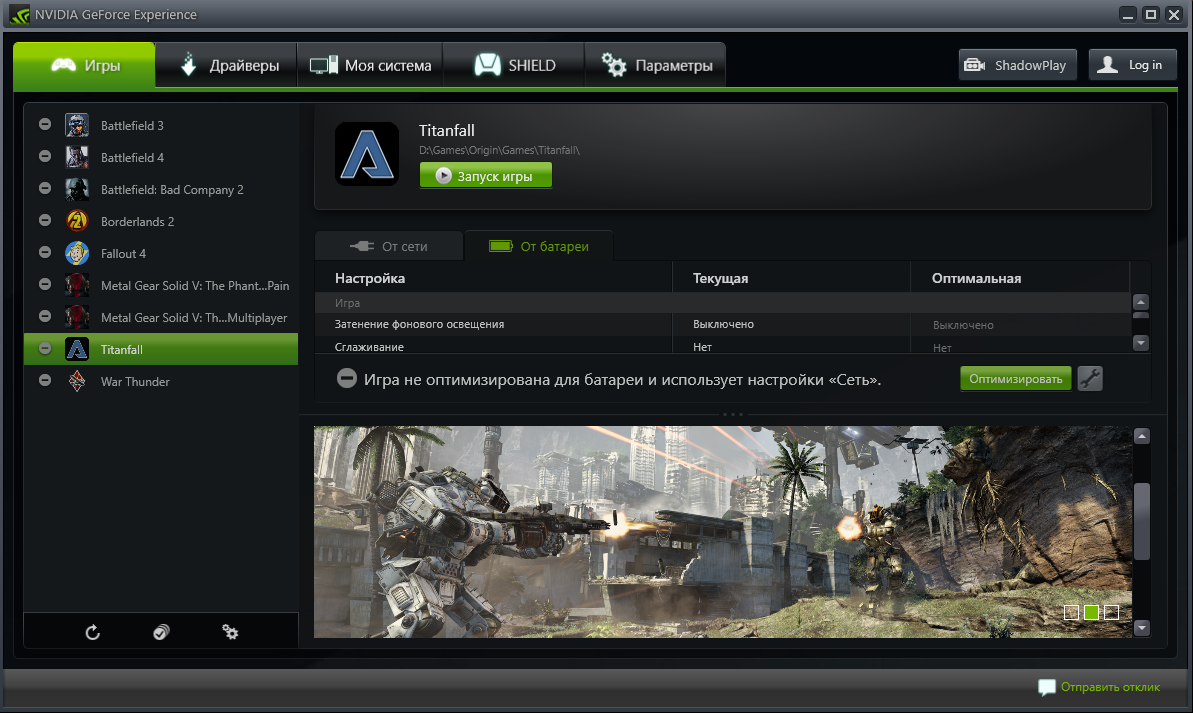Click optimization status icon beside Battlefield 3
1193x713 pixels.
45,124
